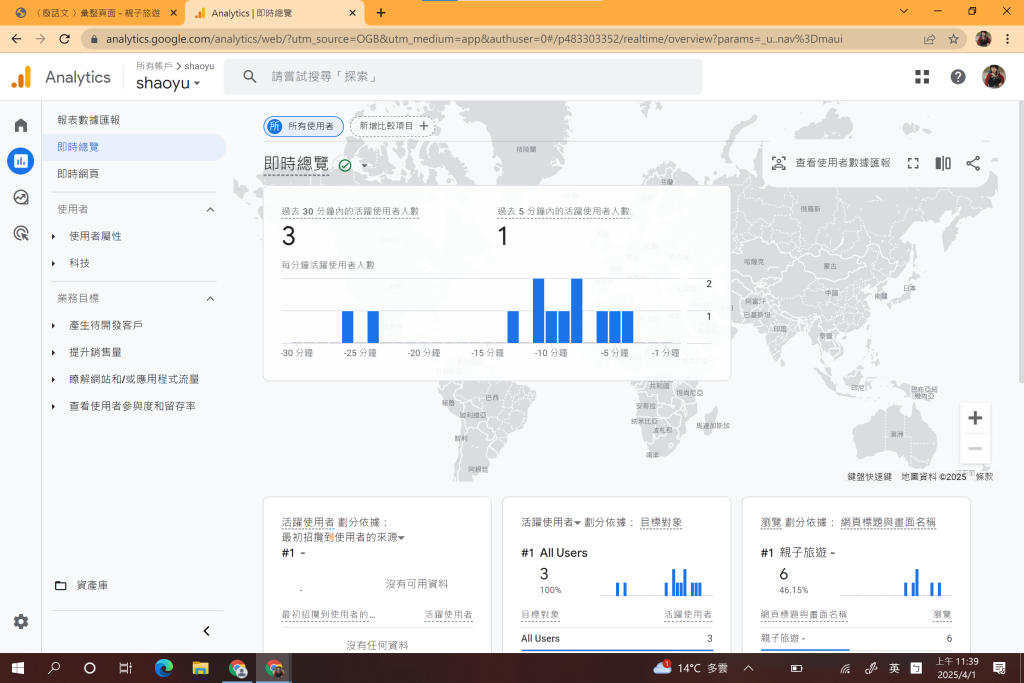Select 報表數據匯報 in the sidebar
This screenshot has height=683, width=1024.
[88, 120]
